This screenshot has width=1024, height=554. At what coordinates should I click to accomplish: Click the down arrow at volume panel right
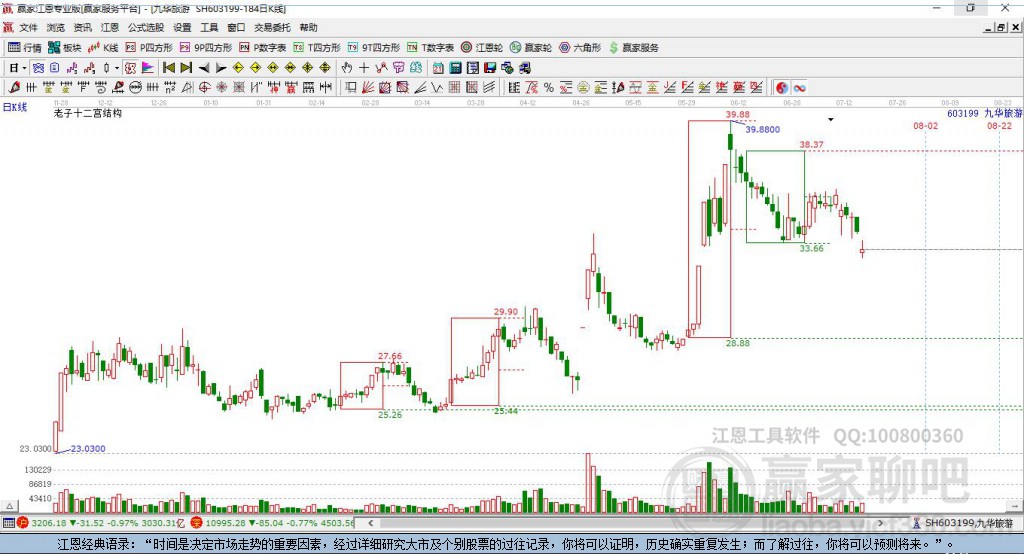[x=1014, y=506]
